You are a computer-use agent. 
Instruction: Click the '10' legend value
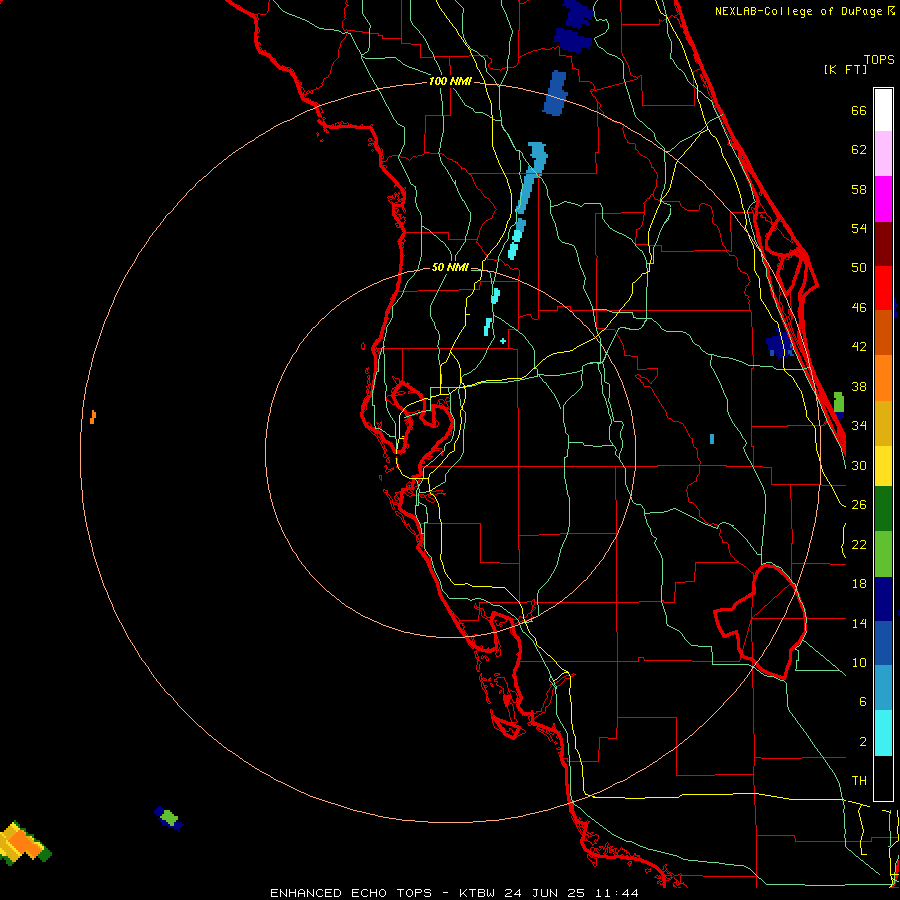pos(859,662)
